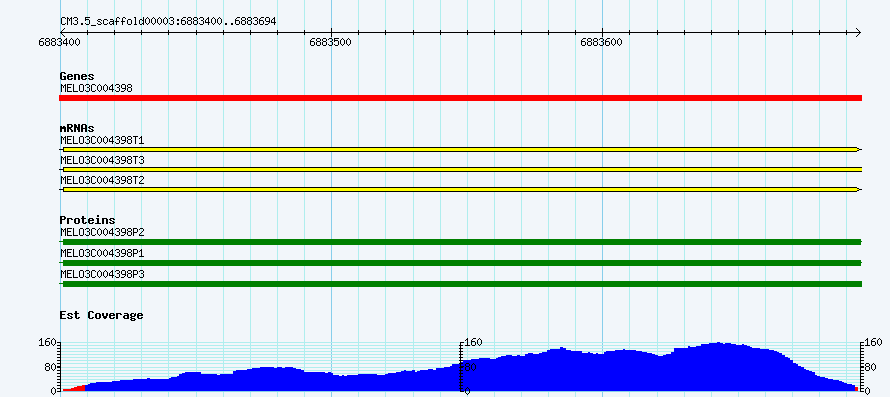Click the left arrow of the ruler

63,32
